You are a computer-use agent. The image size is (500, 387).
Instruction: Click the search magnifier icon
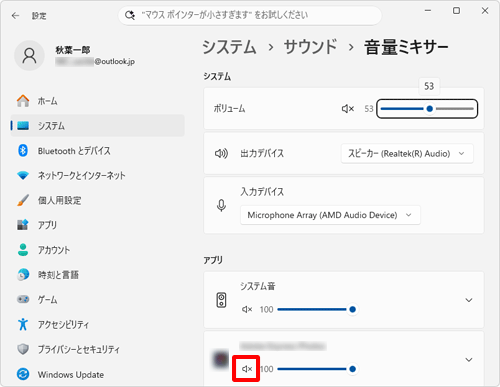(130, 15)
